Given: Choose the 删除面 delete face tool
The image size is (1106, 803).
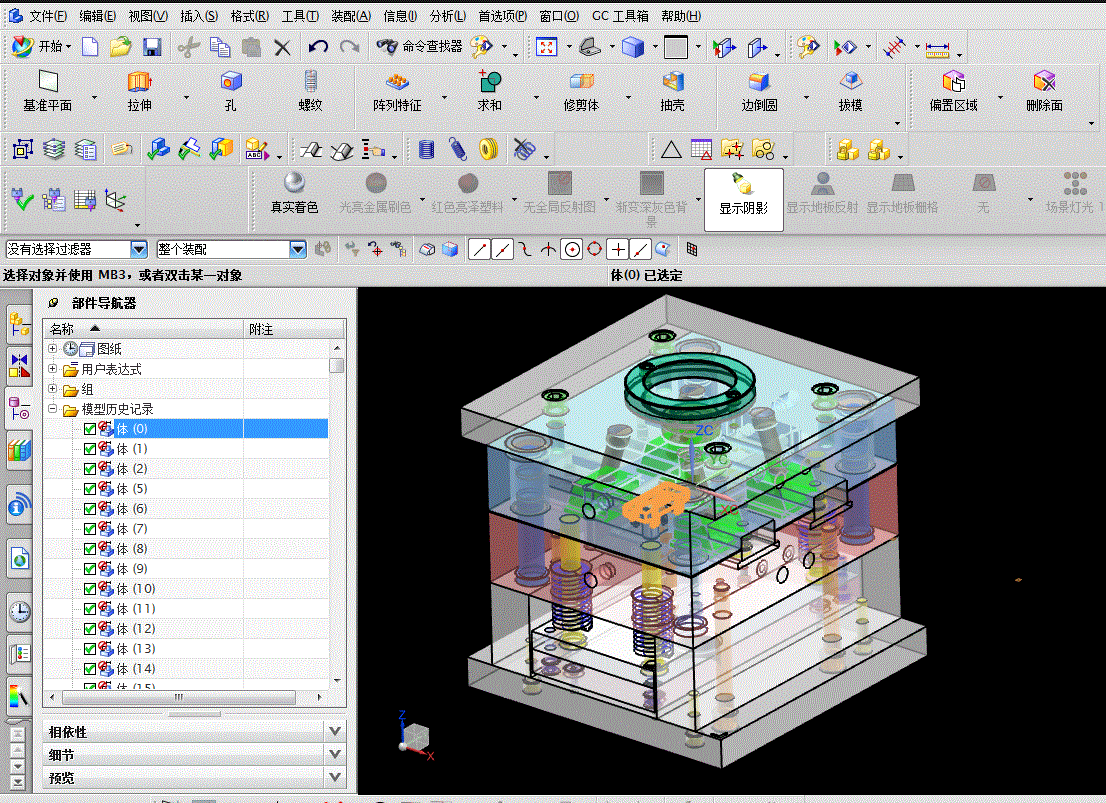Looking at the screenshot, I should coord(1045,92).
